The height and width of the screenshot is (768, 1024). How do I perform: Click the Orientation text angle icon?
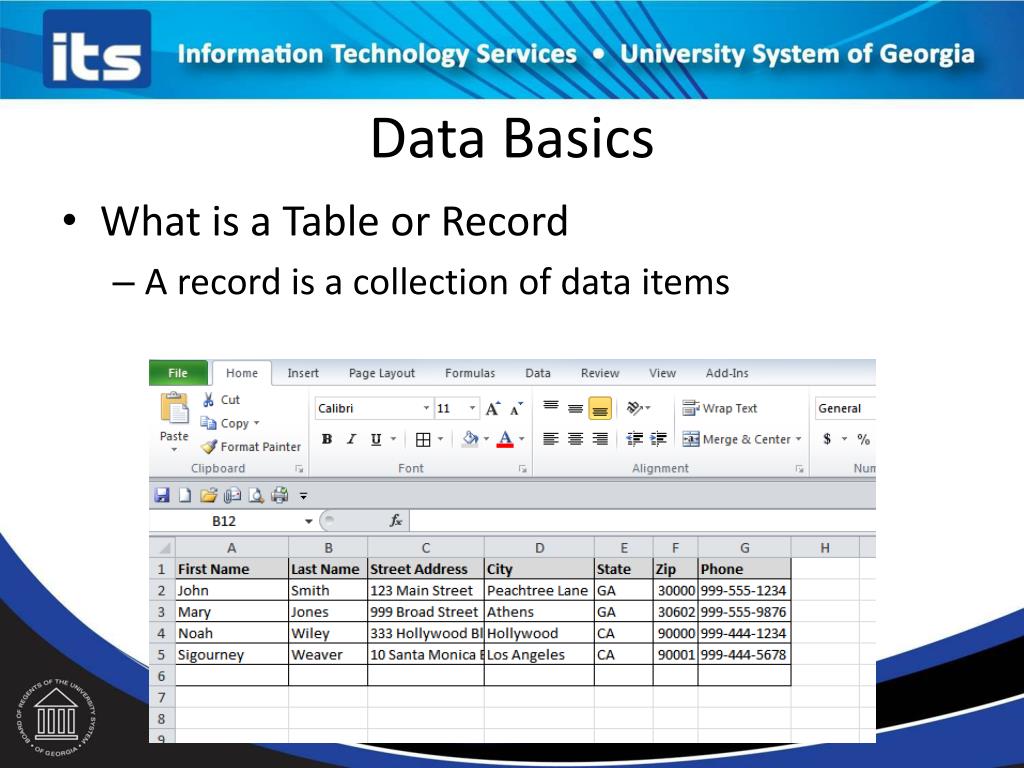point(635,408)
